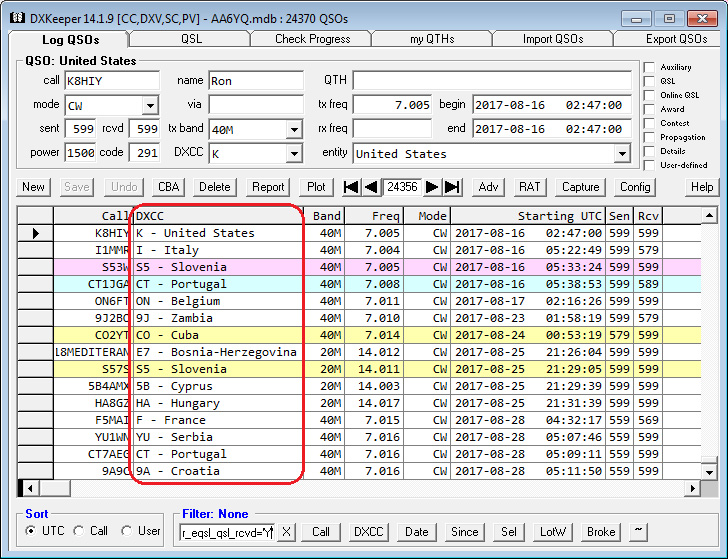Expand the tx band dropdown showing 40M

coord(294,130)
